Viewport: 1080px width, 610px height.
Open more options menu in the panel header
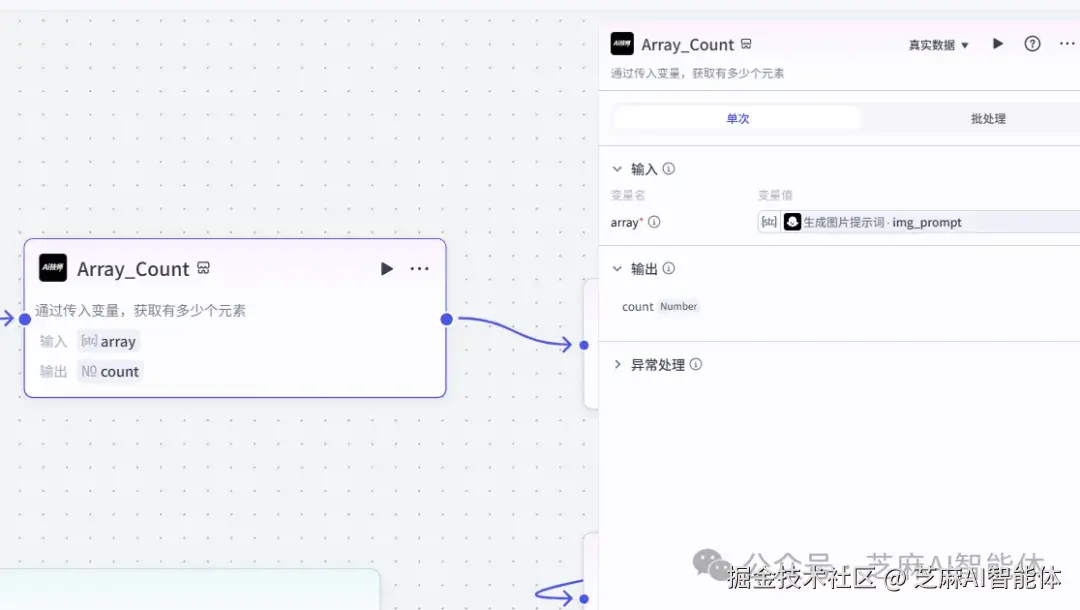click(1066, 44)
